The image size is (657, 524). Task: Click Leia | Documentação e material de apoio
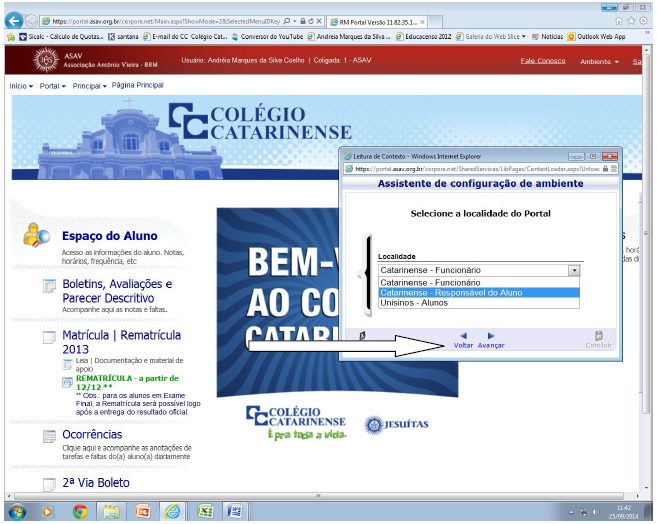click(129, 365)
